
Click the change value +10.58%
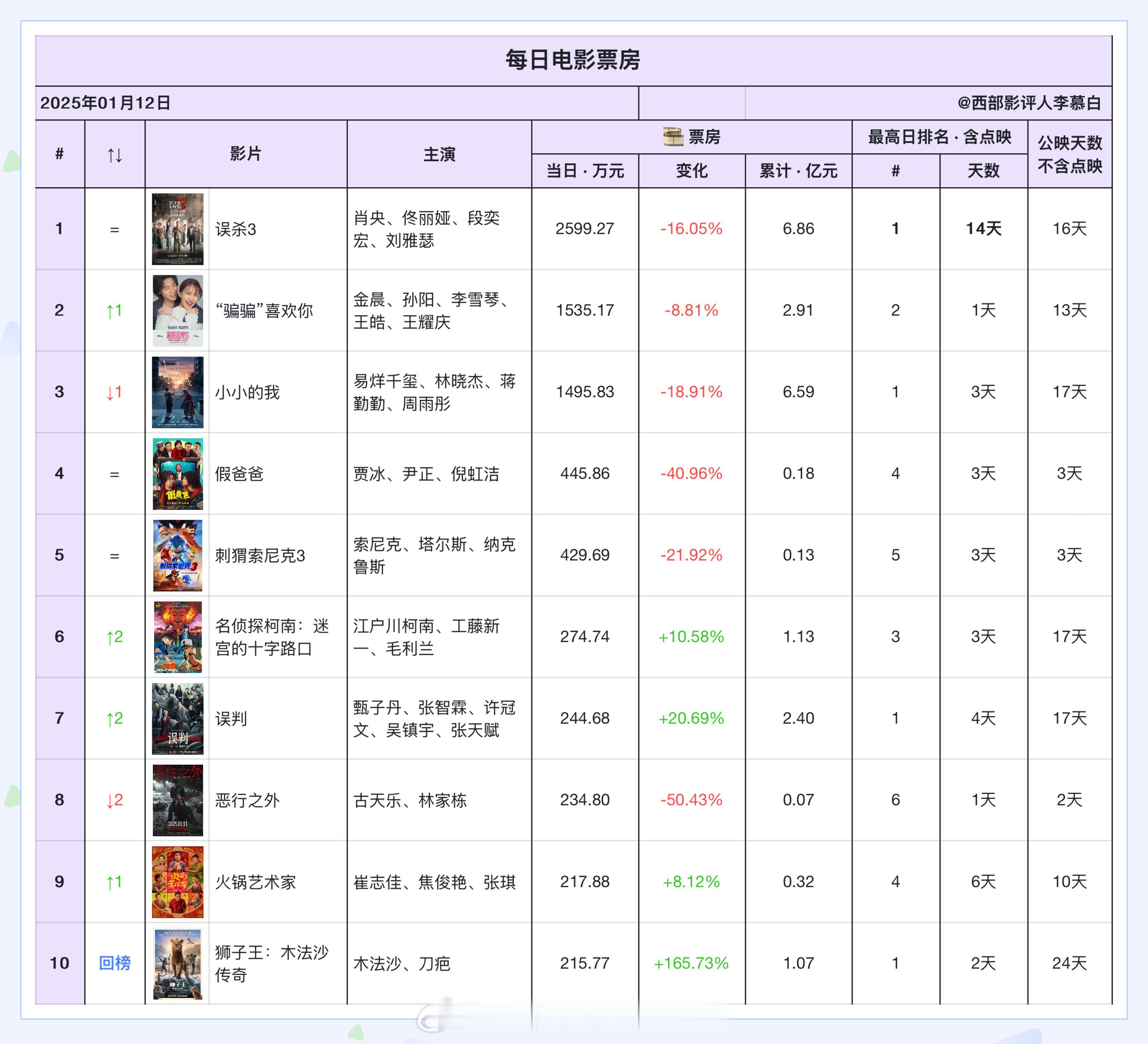click(691, 636)
